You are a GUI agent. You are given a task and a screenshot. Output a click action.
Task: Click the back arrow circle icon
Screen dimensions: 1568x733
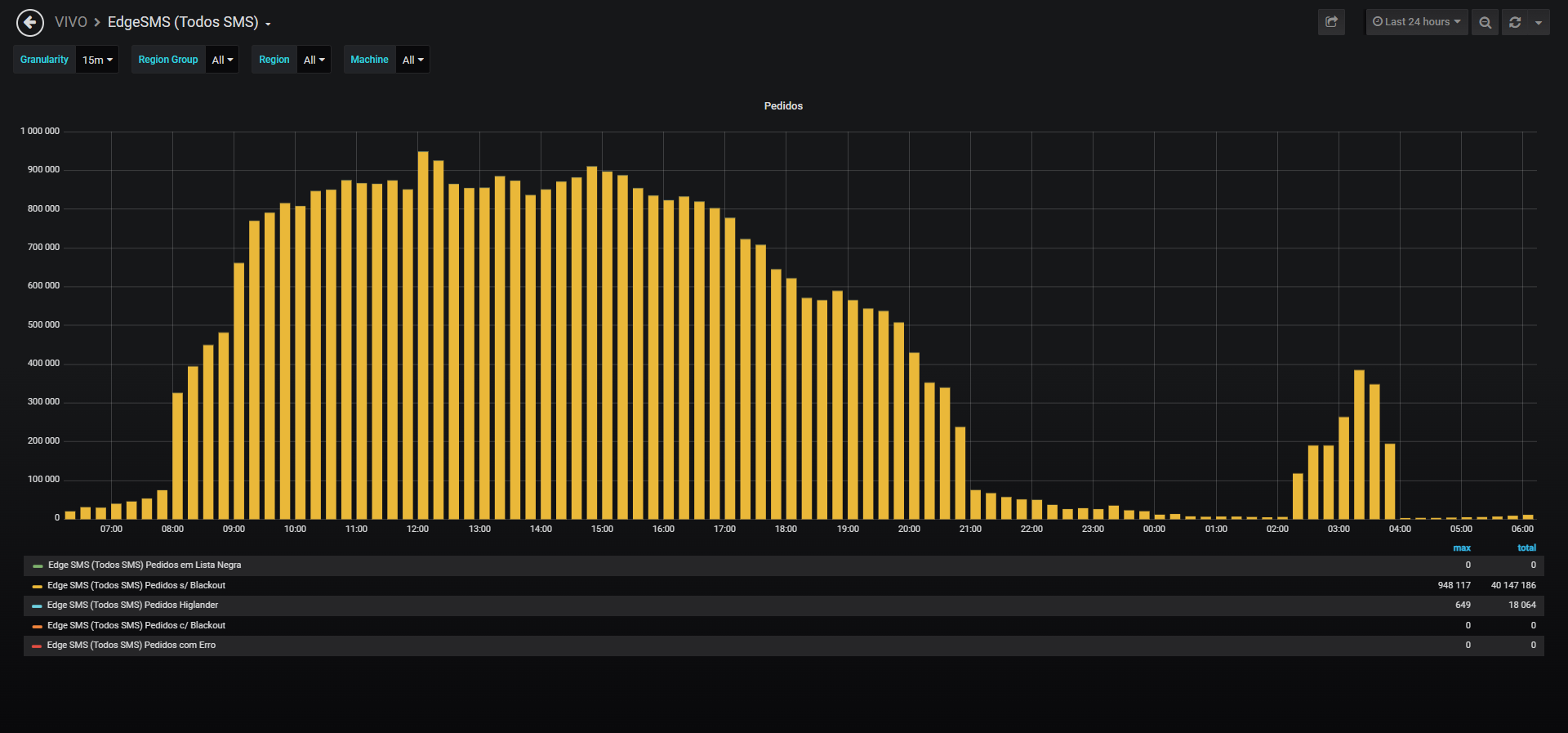coord(30,22)
